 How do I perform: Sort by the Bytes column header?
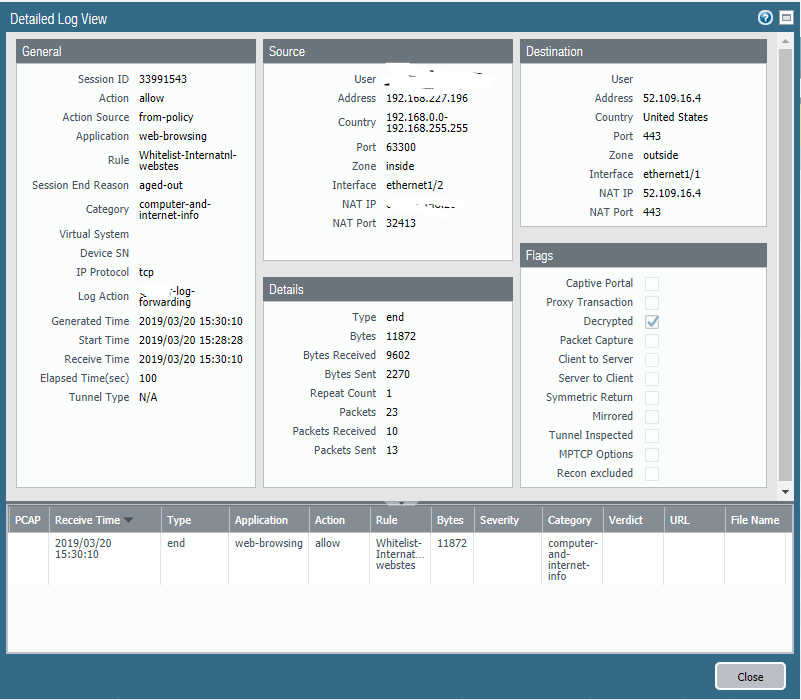[x=450, y=520]
